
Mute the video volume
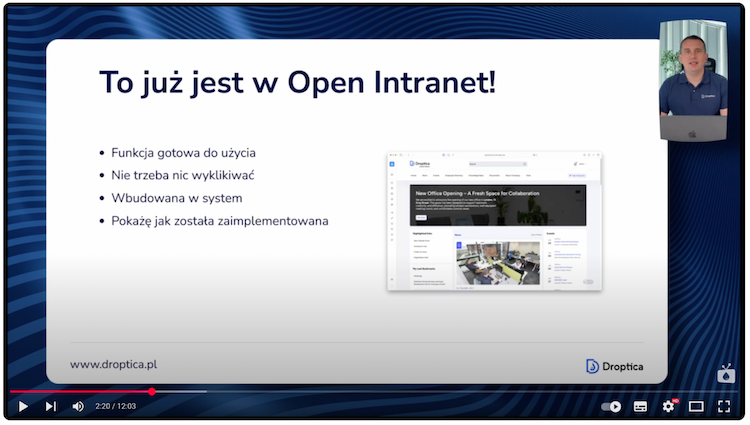coord(78,406)
